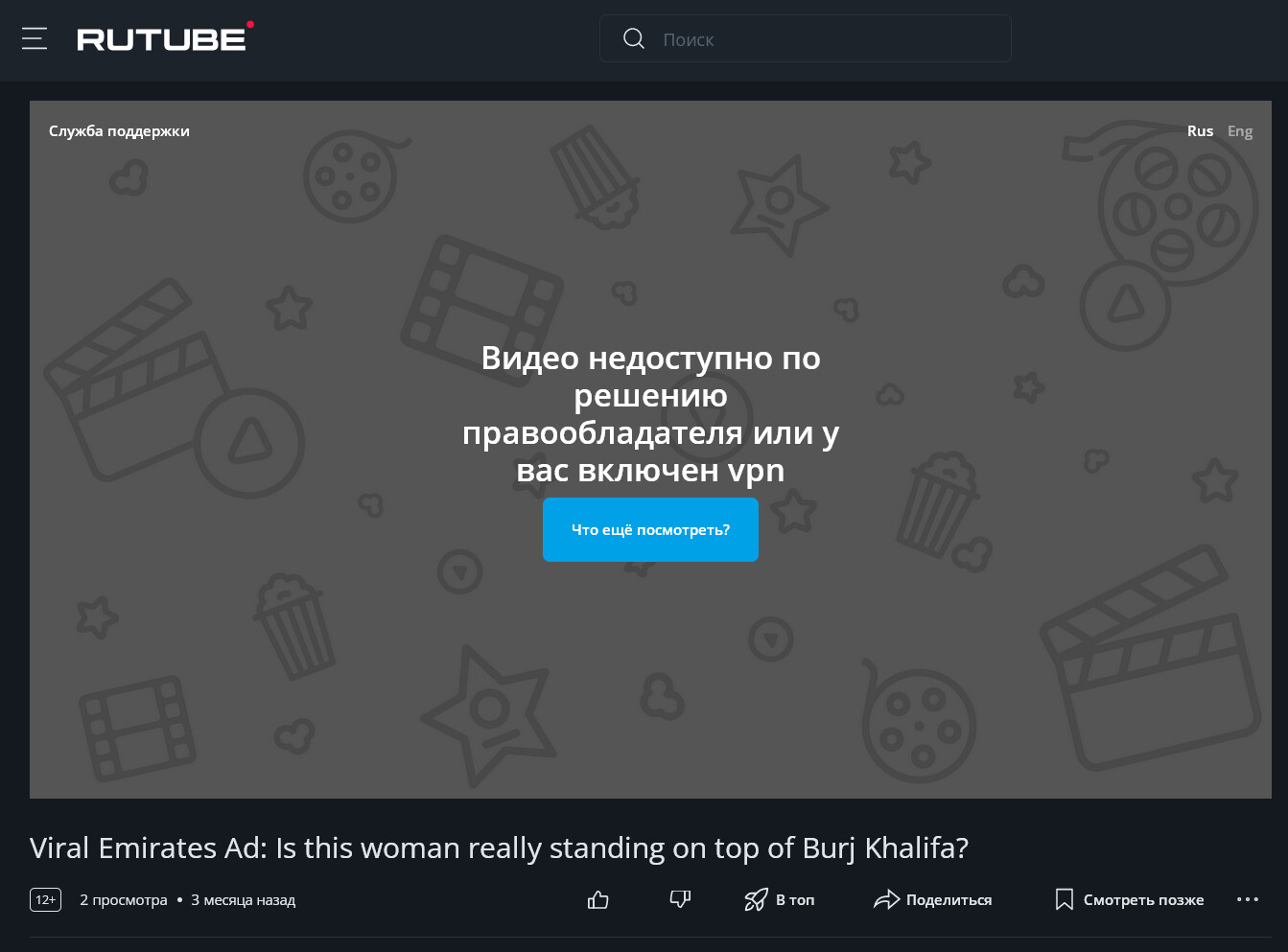Click the video title about Burj Khalifa

point(499,848)
